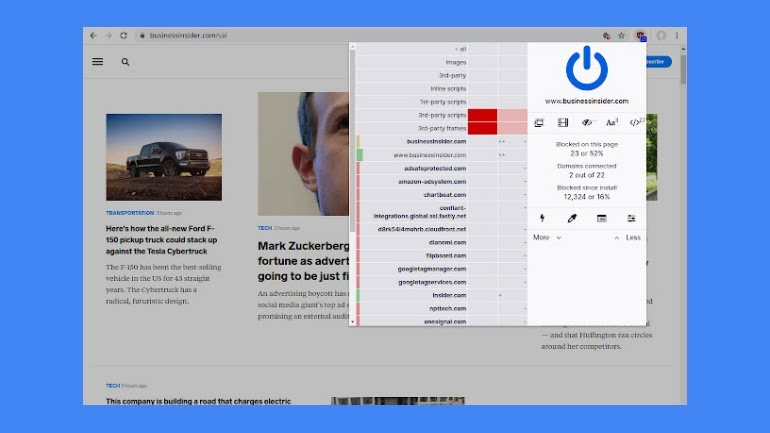The width and height of the screenshot is (770, 433).
Task: Open the TRANSPORTATION category link
Action: (x=130, y=213)
